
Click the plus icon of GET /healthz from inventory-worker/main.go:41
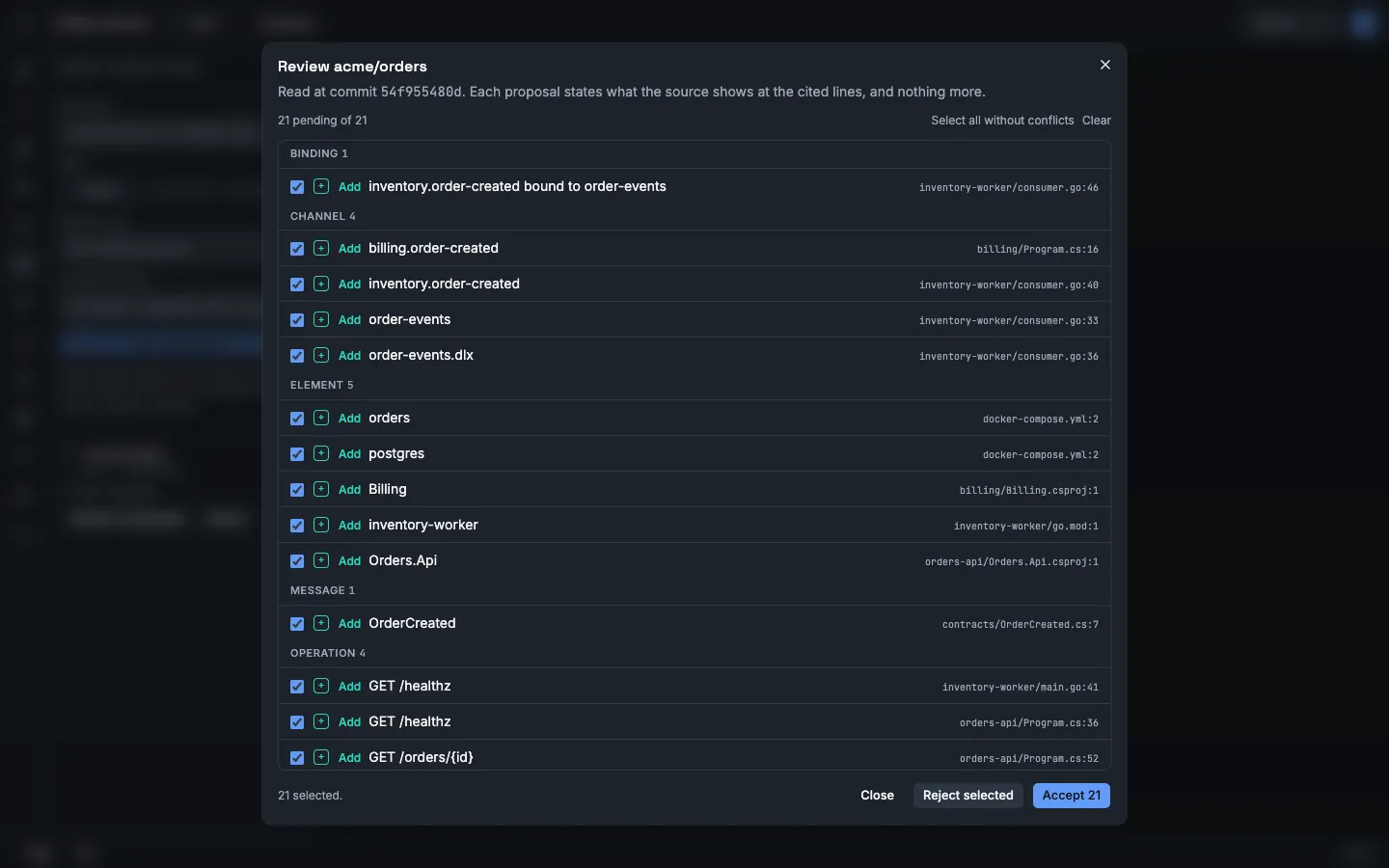(x=321, y=686)
